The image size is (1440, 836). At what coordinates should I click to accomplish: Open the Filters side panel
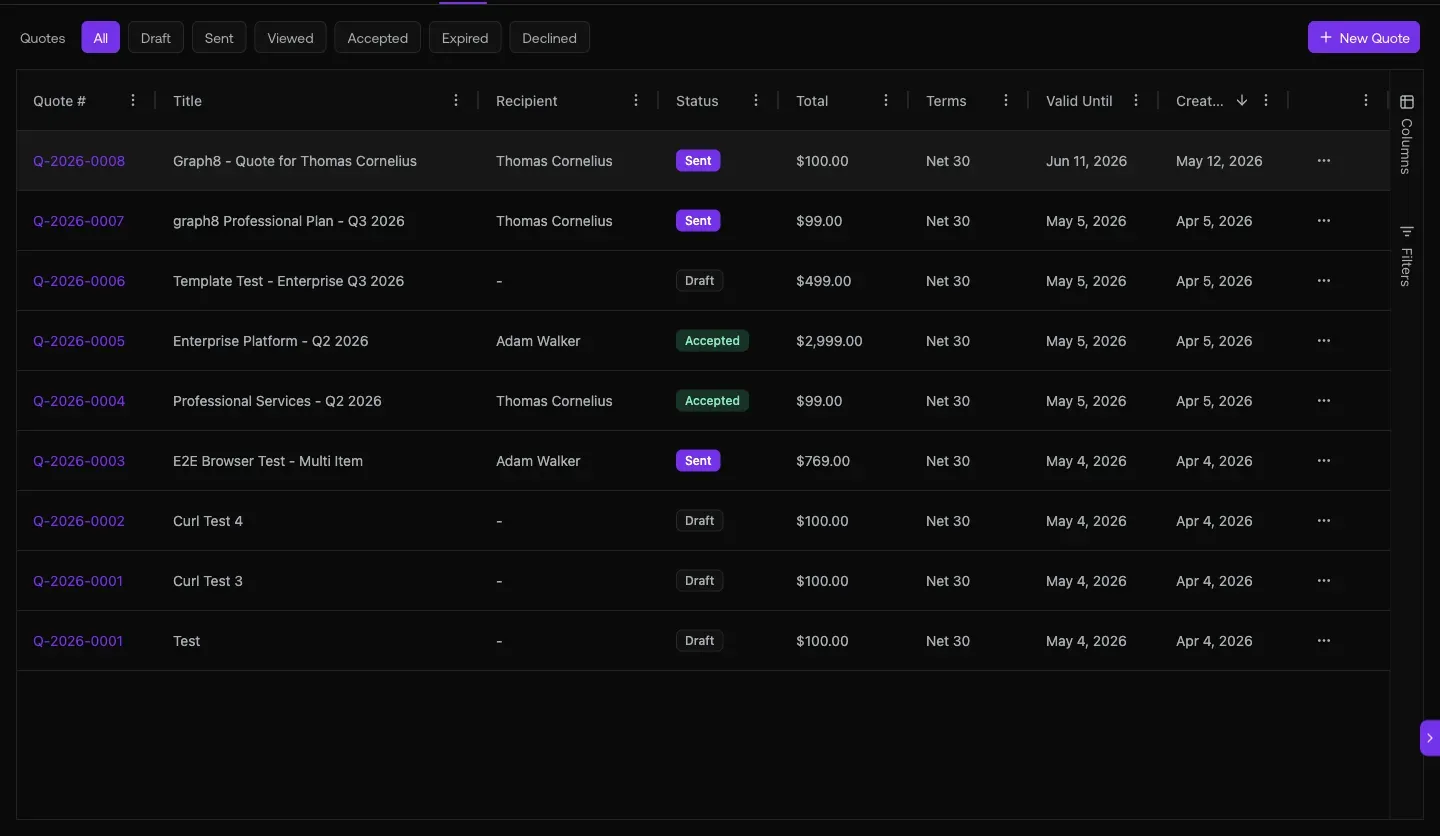1406,255
